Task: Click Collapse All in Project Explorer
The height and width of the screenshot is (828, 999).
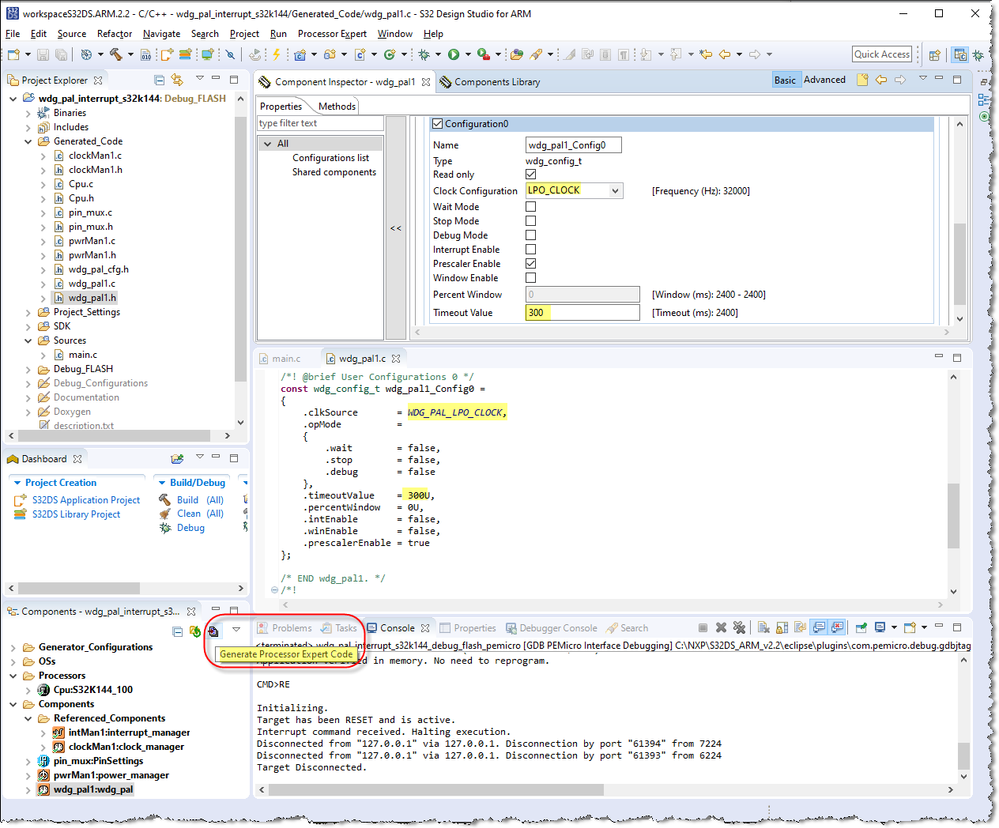Action: click(x=159, y=80)
